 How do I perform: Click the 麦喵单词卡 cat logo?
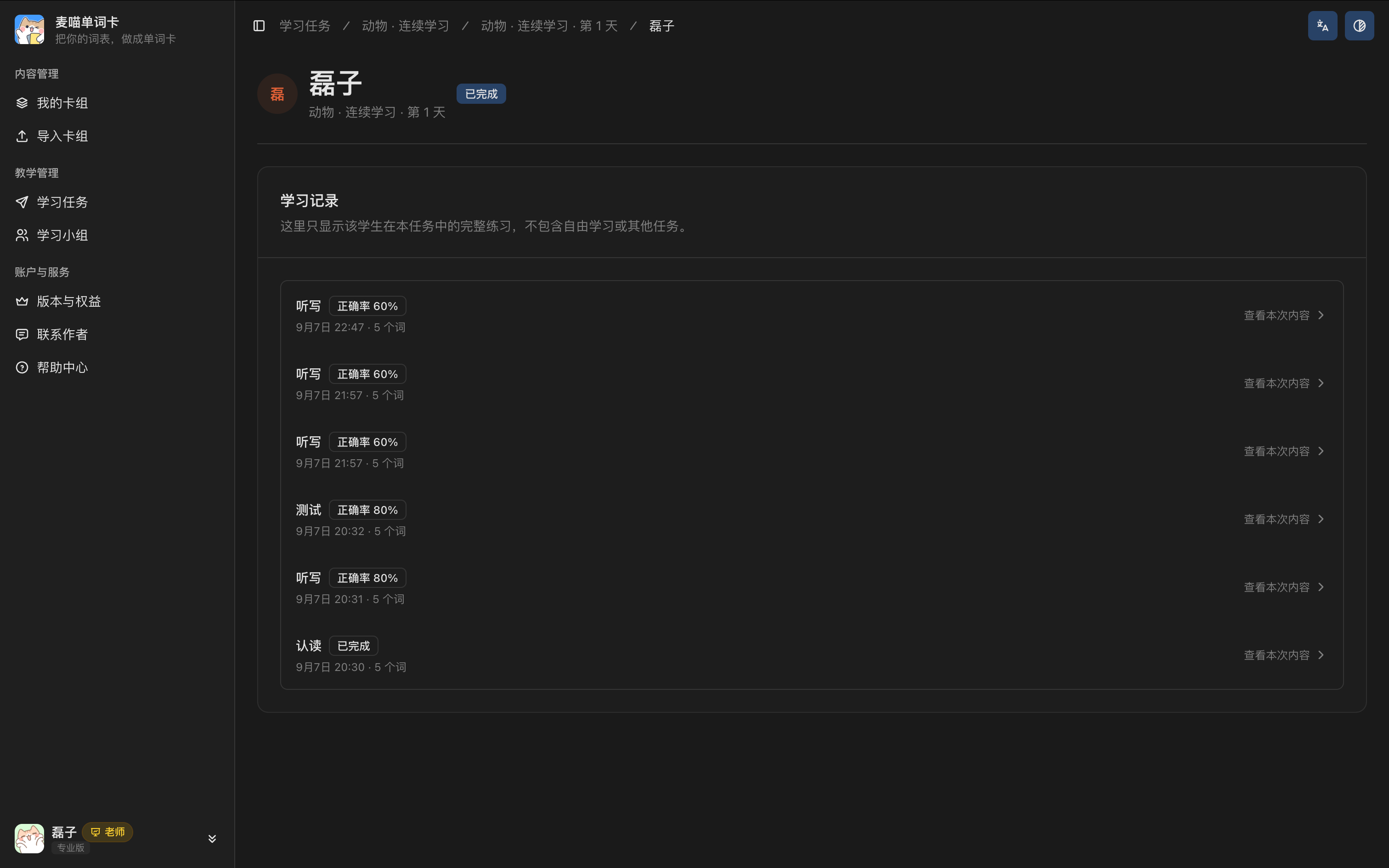29,29
